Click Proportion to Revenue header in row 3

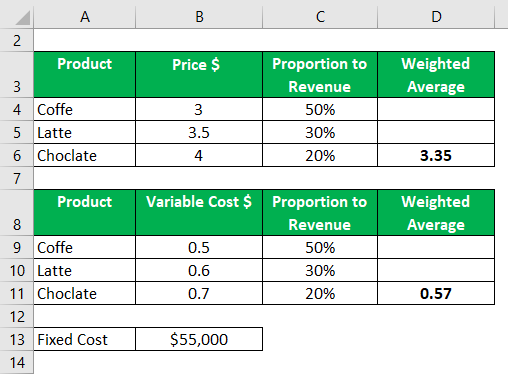pyautogui.click(x=320, y=75)
